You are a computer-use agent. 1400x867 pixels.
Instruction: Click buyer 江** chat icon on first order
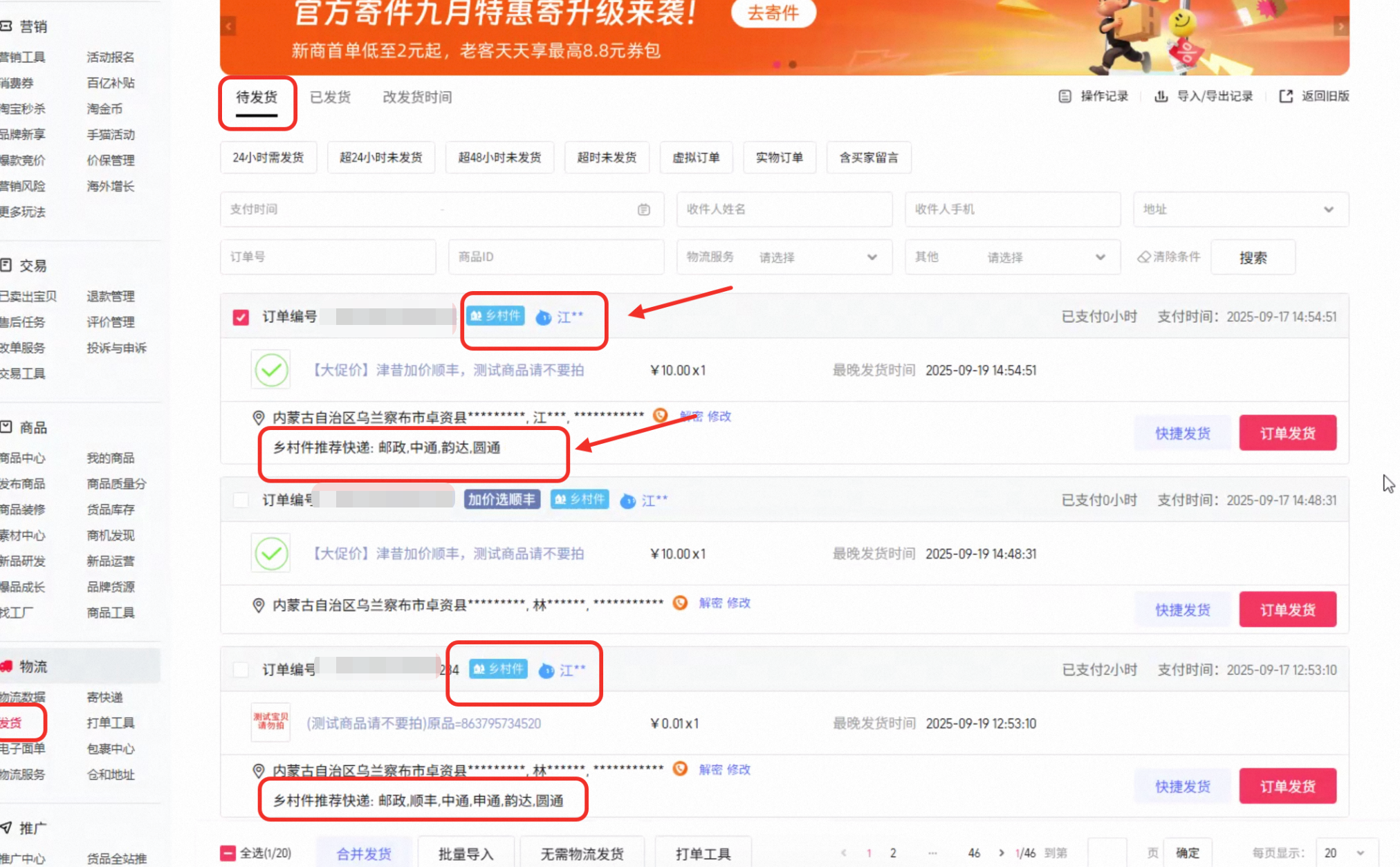544,317
